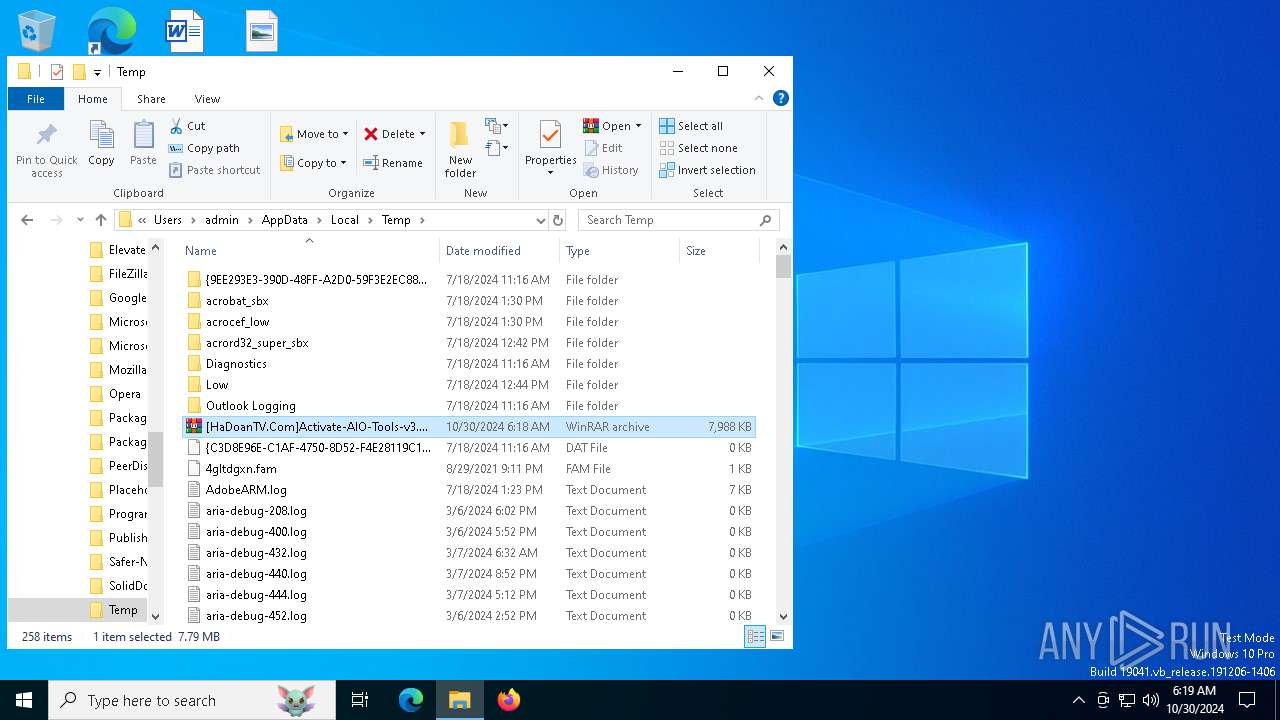Select the Cut command
This screenshot has height=720, width=1280.
coord(187,126)
